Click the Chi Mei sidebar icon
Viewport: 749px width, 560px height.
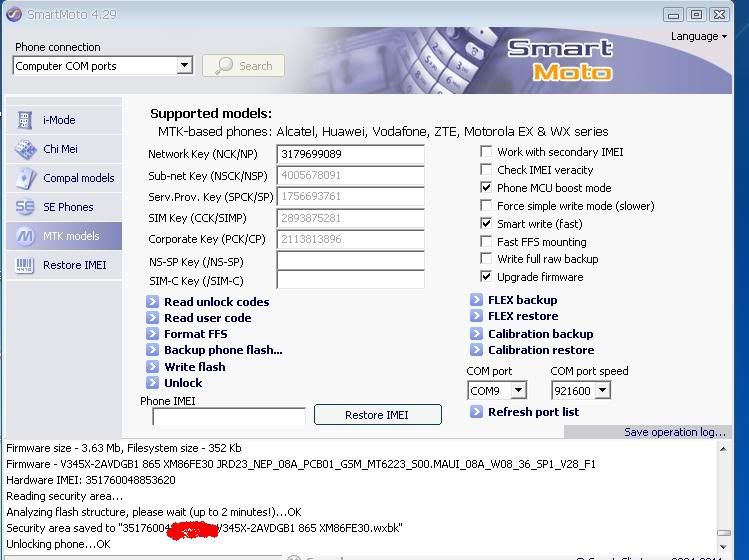tap(25, 149)
